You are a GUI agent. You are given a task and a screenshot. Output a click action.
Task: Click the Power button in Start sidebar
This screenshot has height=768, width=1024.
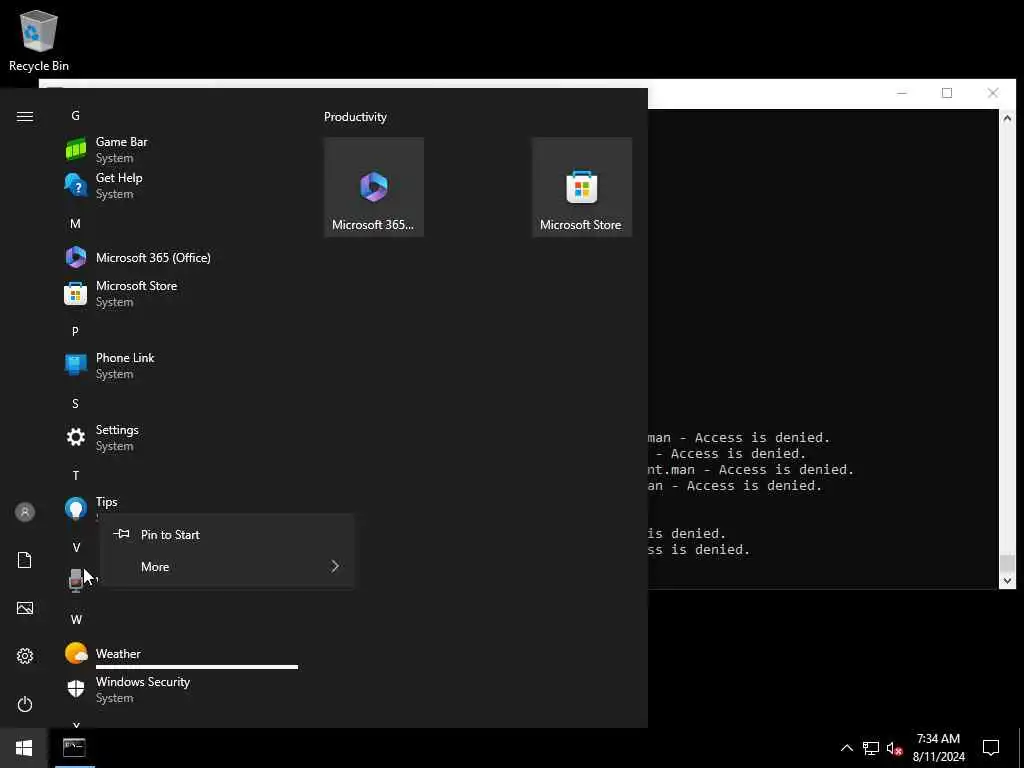click(25, 704)
